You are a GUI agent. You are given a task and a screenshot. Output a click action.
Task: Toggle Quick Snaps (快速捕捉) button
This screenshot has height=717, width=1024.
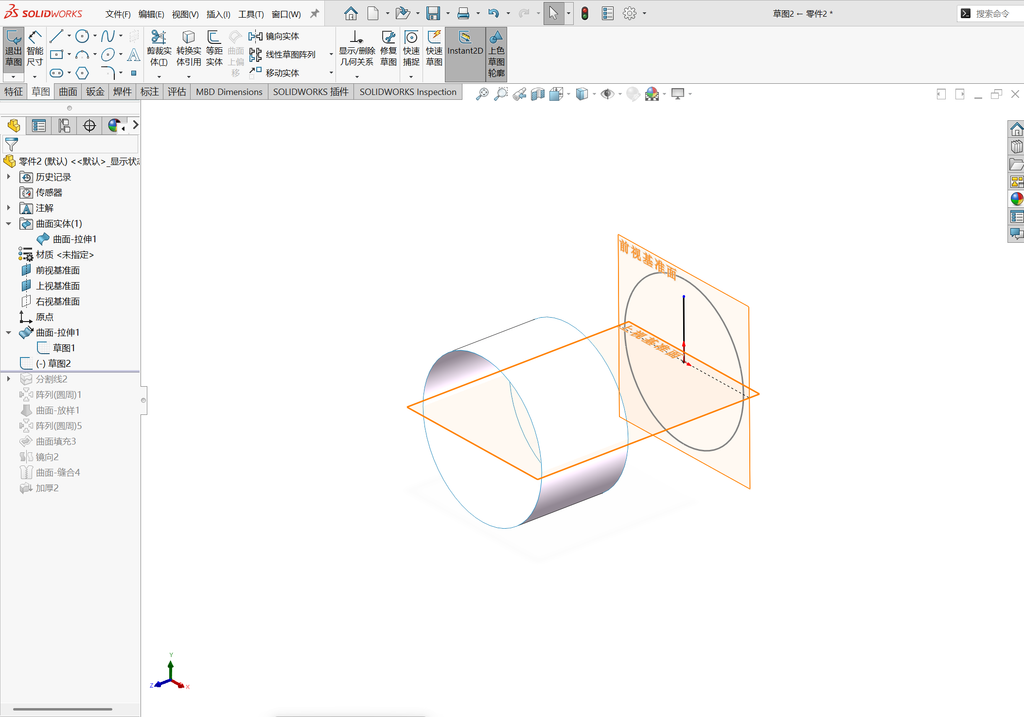point(411,49)
